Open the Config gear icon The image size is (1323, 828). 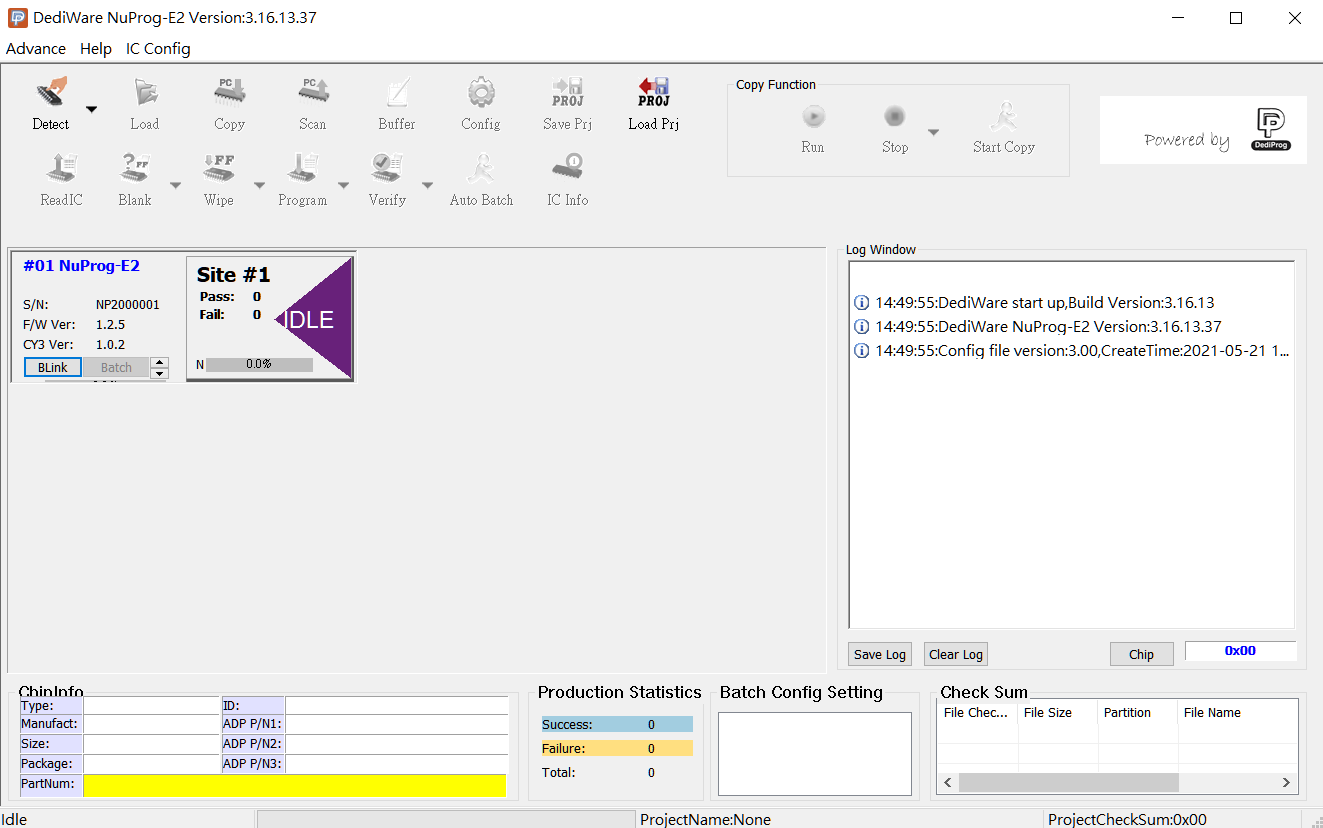pyautogui.click(x=481, y=93)
